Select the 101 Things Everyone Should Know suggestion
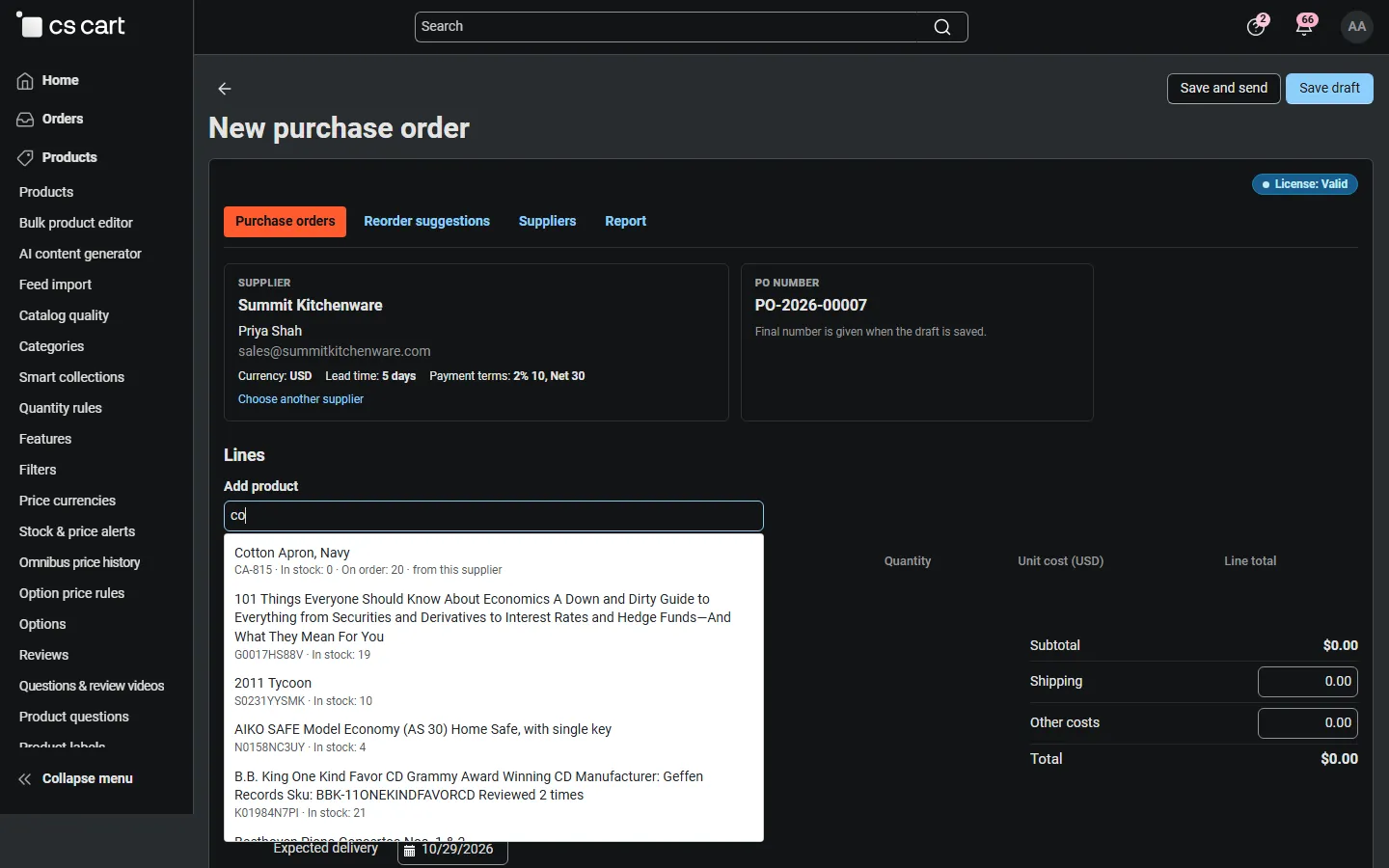The height and width of the screenshot is (868, 1389). point(494,626)
